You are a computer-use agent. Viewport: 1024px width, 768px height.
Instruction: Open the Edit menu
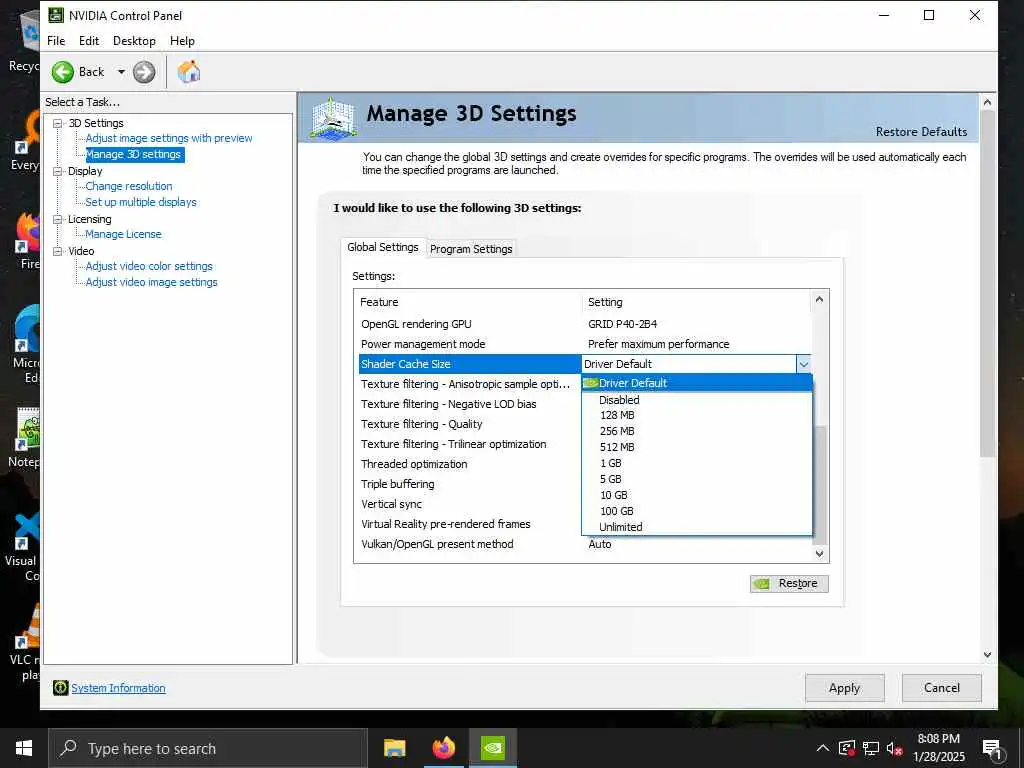[89, 40]
